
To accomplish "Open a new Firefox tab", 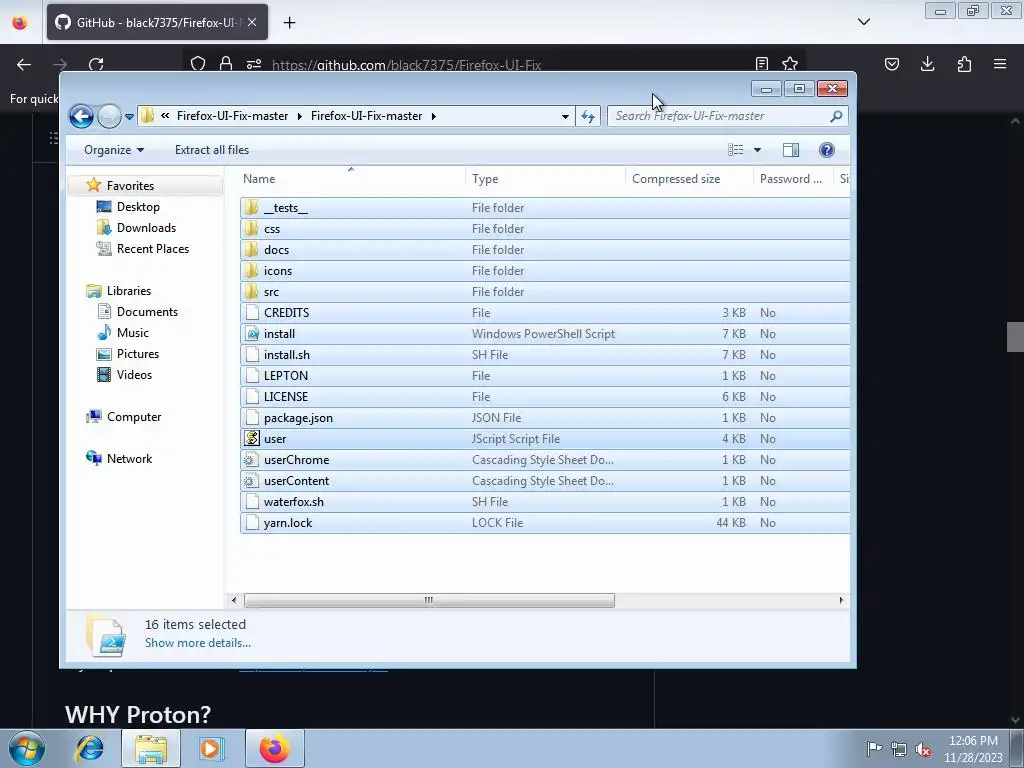I will click(x=289, y=22).
